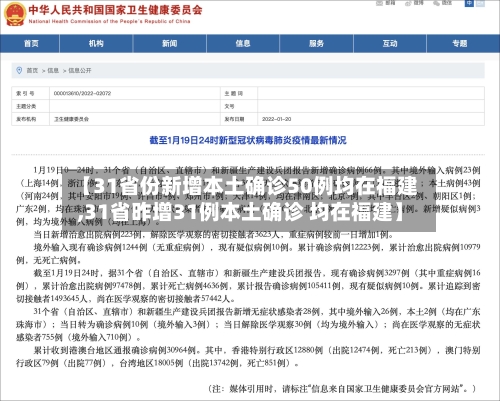
Task: Open the 首页 navigation tab
Action: coord(31,43)
